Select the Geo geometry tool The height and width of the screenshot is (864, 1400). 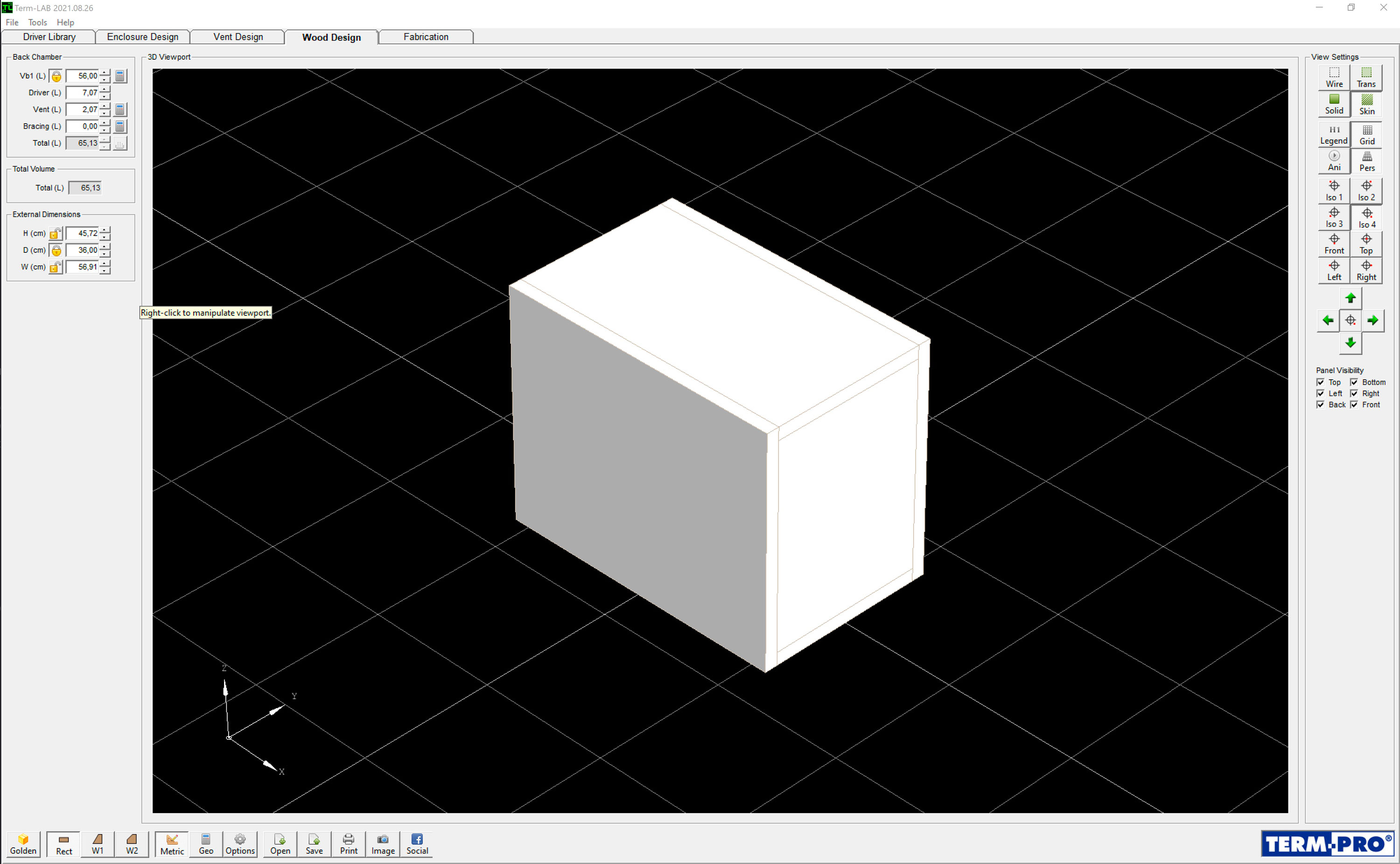point(205,844)
